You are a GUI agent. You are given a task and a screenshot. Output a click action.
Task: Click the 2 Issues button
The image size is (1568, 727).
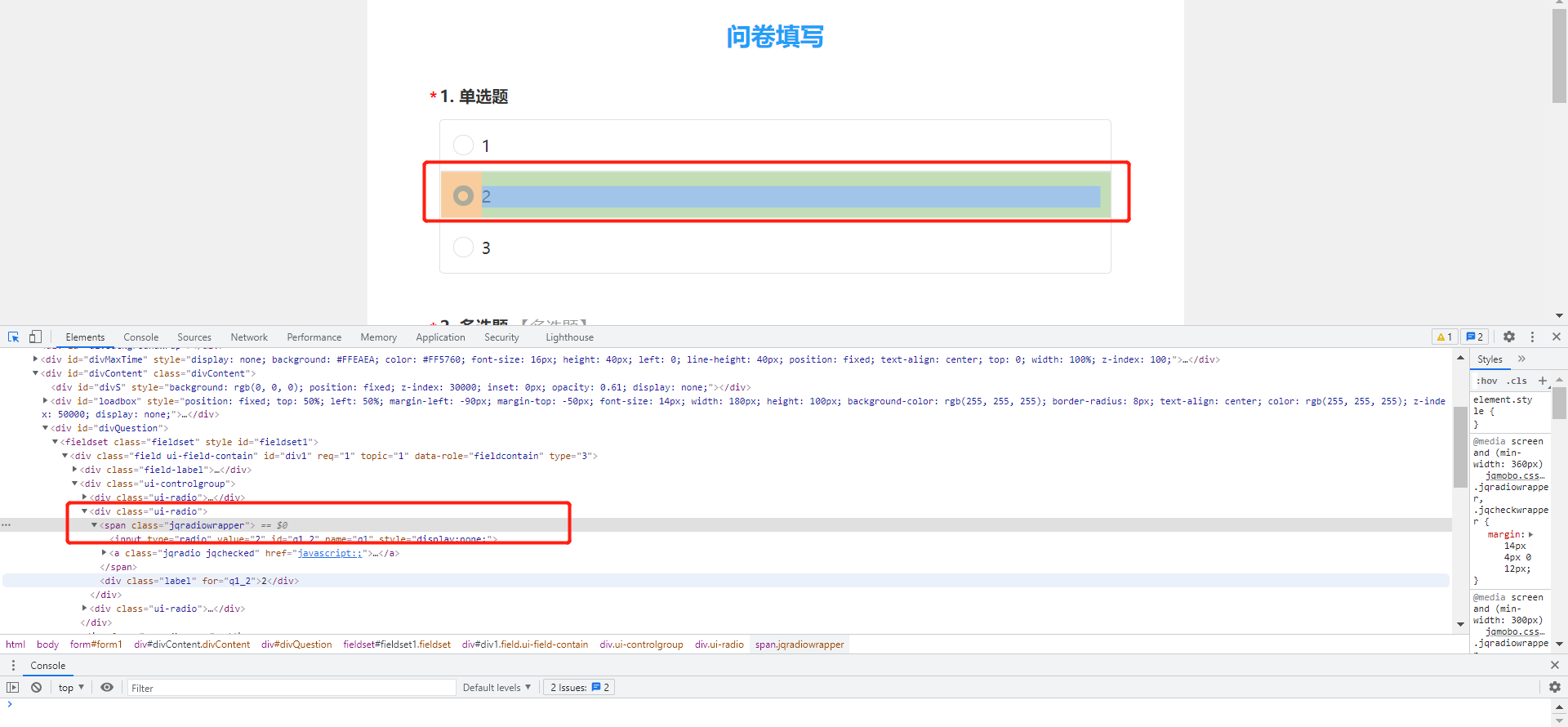click(x=579, y=687)
